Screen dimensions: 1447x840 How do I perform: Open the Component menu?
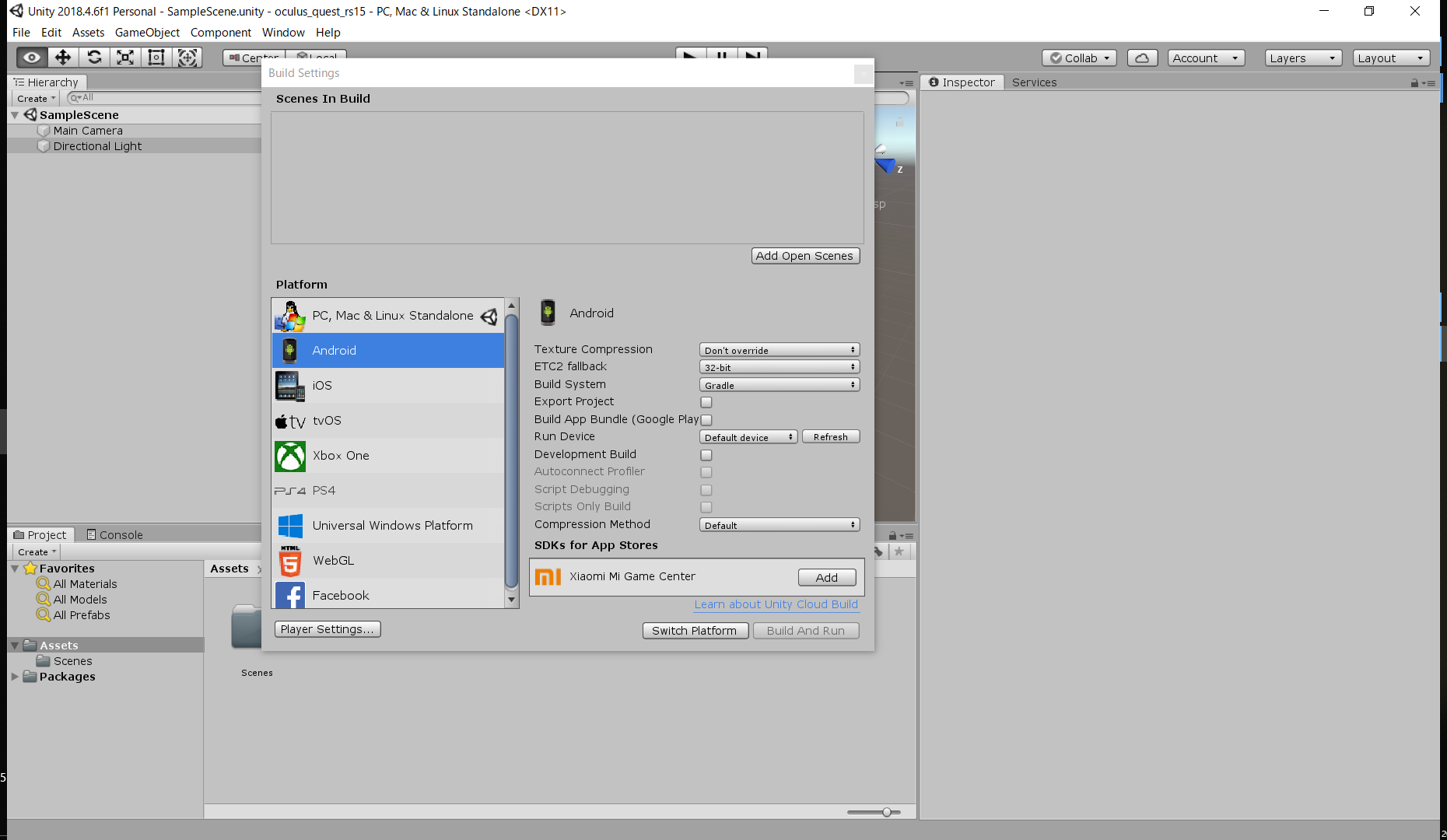click(221, 33)
